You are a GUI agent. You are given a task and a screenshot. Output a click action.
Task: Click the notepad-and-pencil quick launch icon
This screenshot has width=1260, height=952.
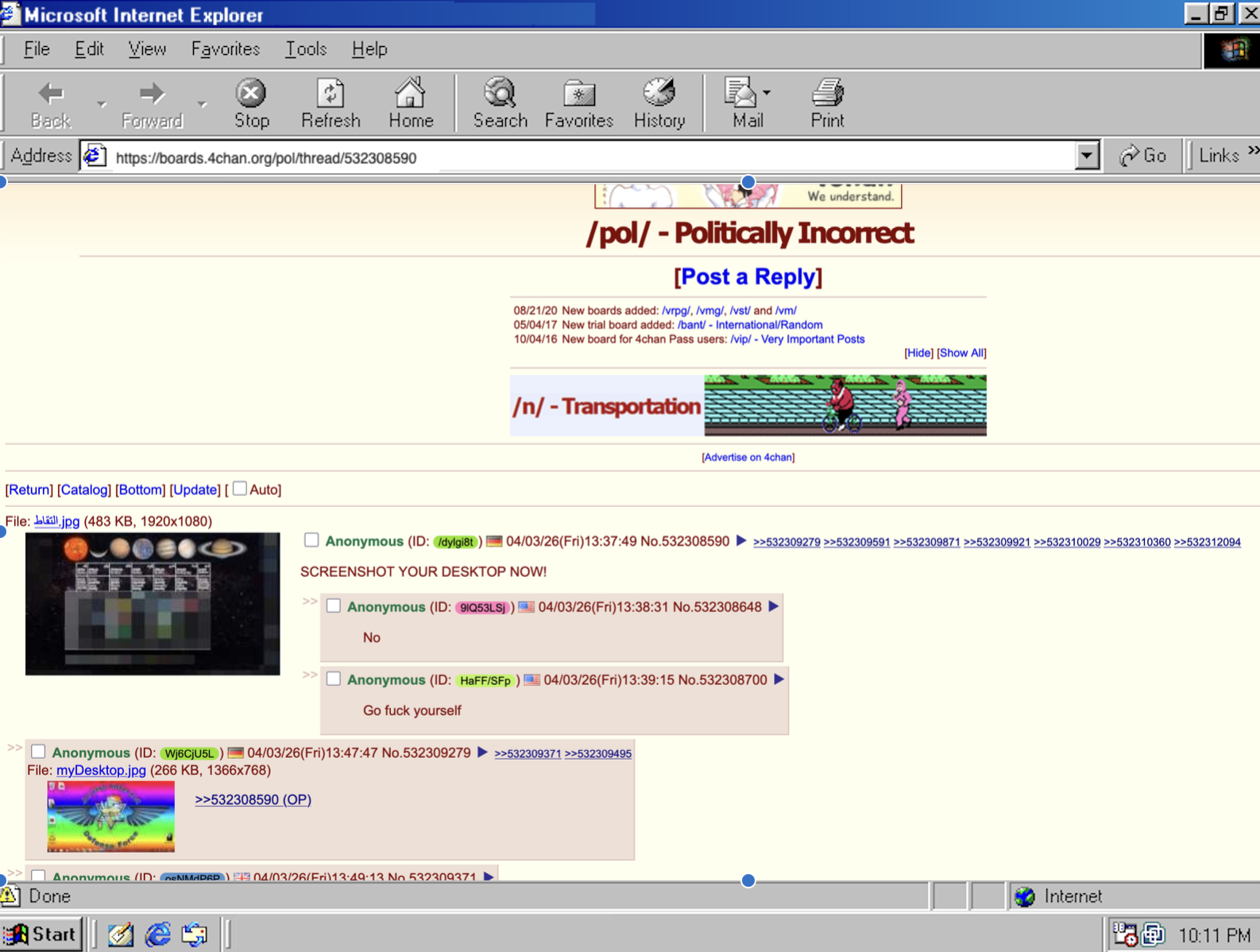[x=121, y=935]
